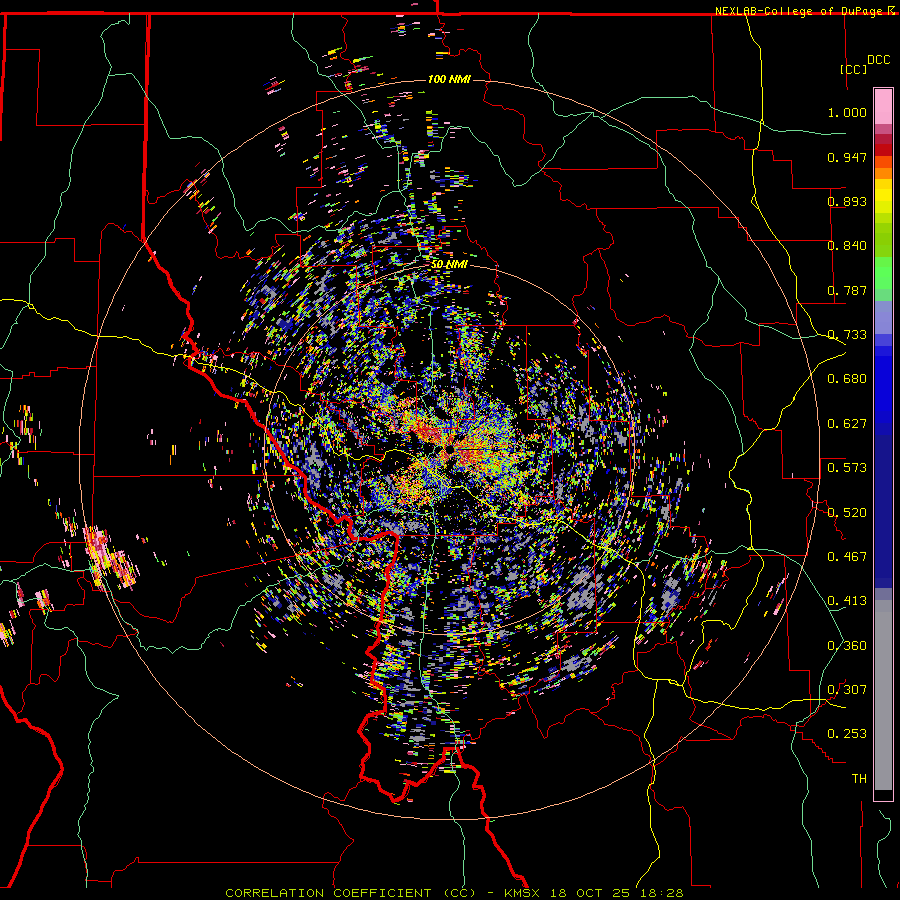The image size is (900, 900).
Task: Select the 0.893 legend value
Action: click(847, 201)
